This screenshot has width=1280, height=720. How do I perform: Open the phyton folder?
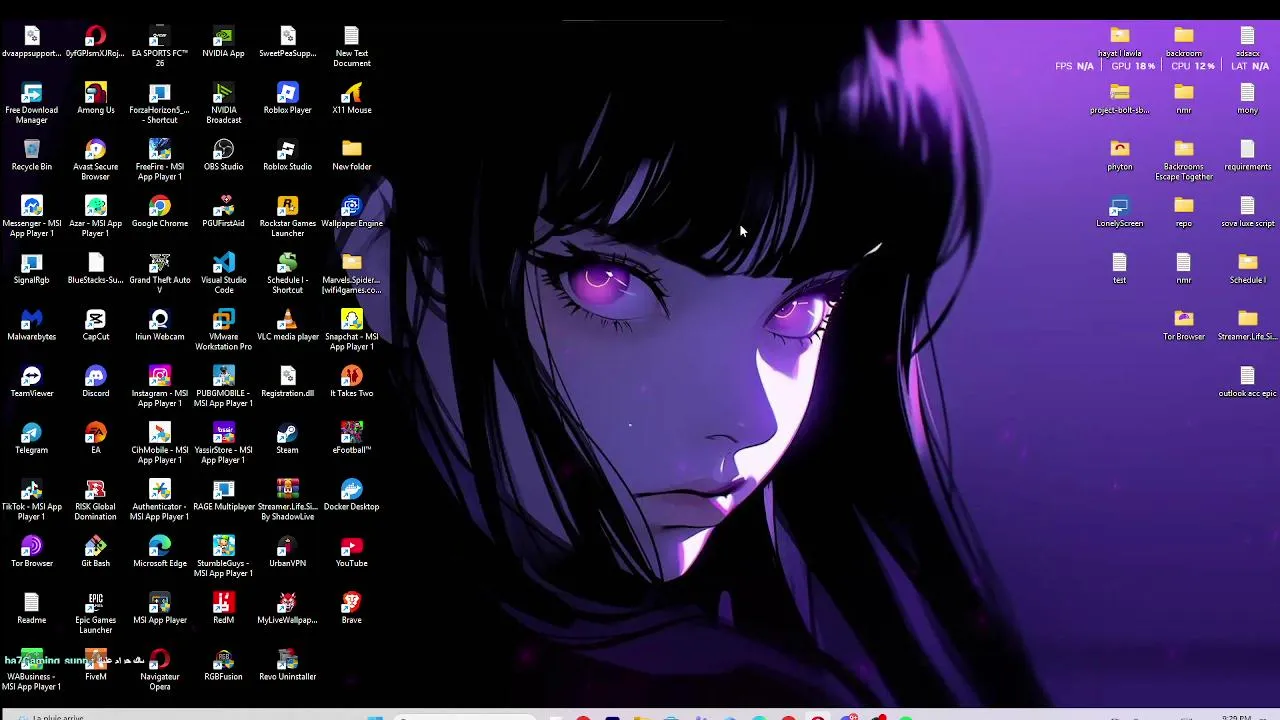[x=1120, y=156]
